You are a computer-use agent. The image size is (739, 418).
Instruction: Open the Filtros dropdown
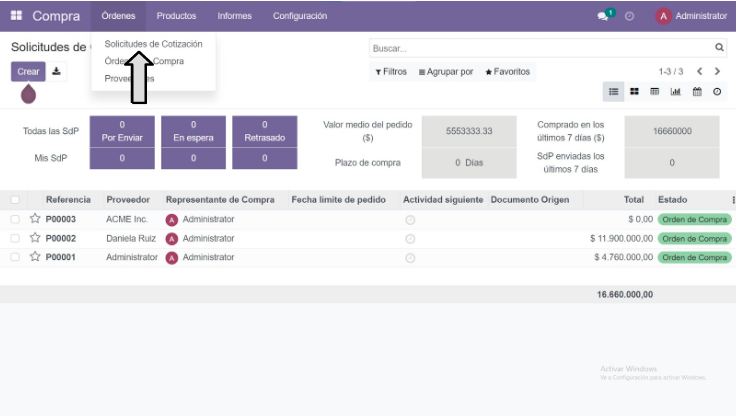pyautogui.click(x=391, y=72)
